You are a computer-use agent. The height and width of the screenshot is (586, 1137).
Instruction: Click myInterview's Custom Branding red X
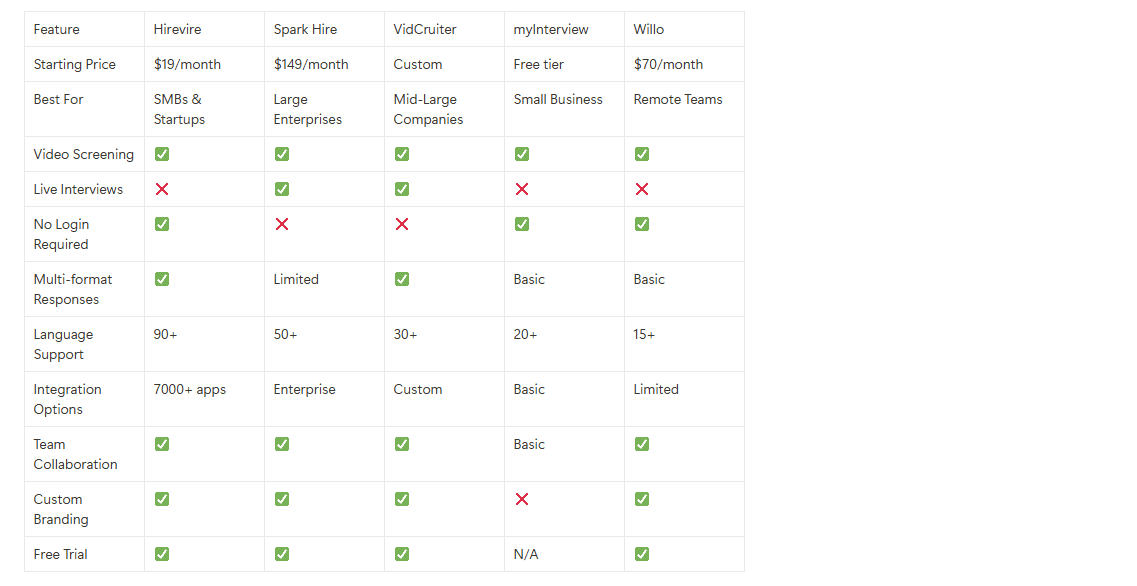click(522, 499)
